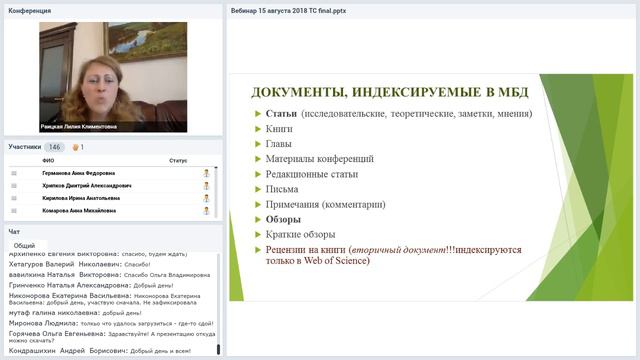Click chat message from Горячева Ольга Евгеньевна

112,337
